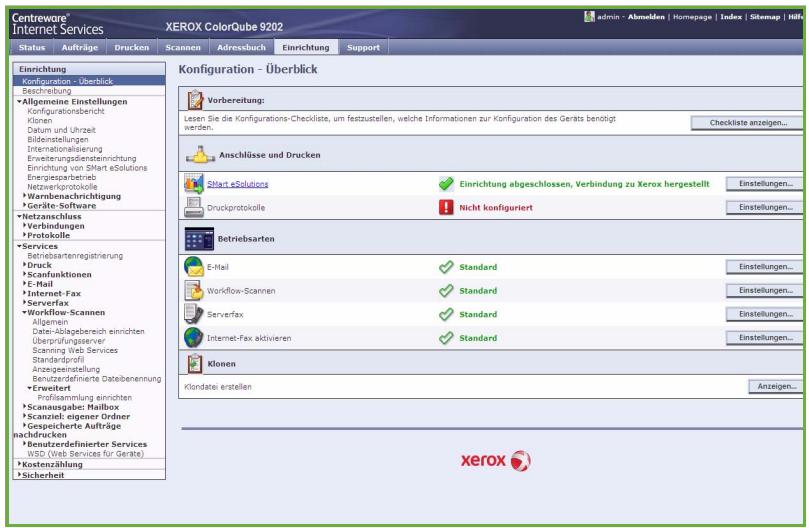809x528 pixels.
Task: Click the Workflow-Scannen document icon
Action: coord(194,291)
